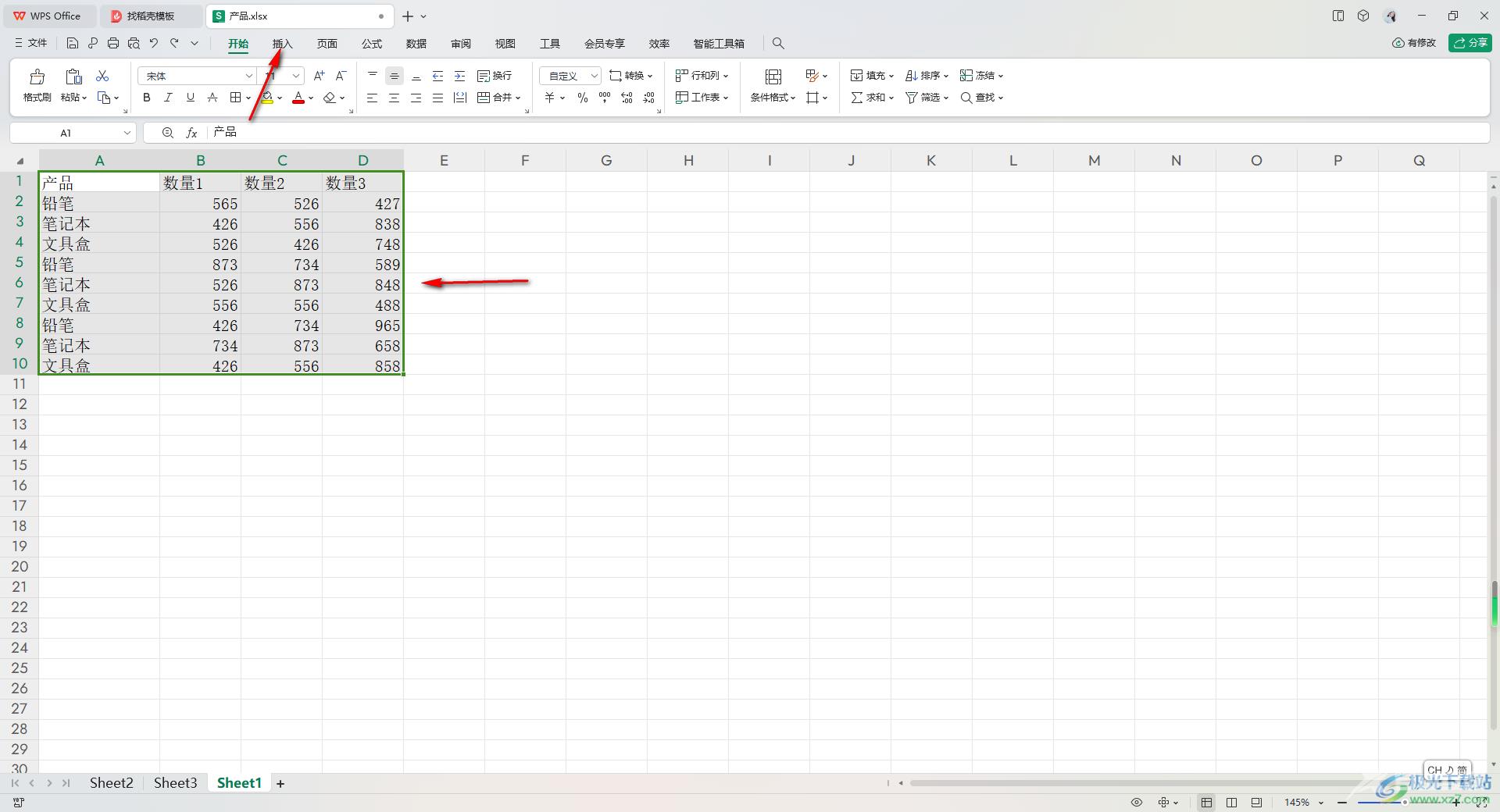The image size is (1500, 812).
Task: Toggle underline formatting
Action: pyautogui.click(x=190, y=98)
